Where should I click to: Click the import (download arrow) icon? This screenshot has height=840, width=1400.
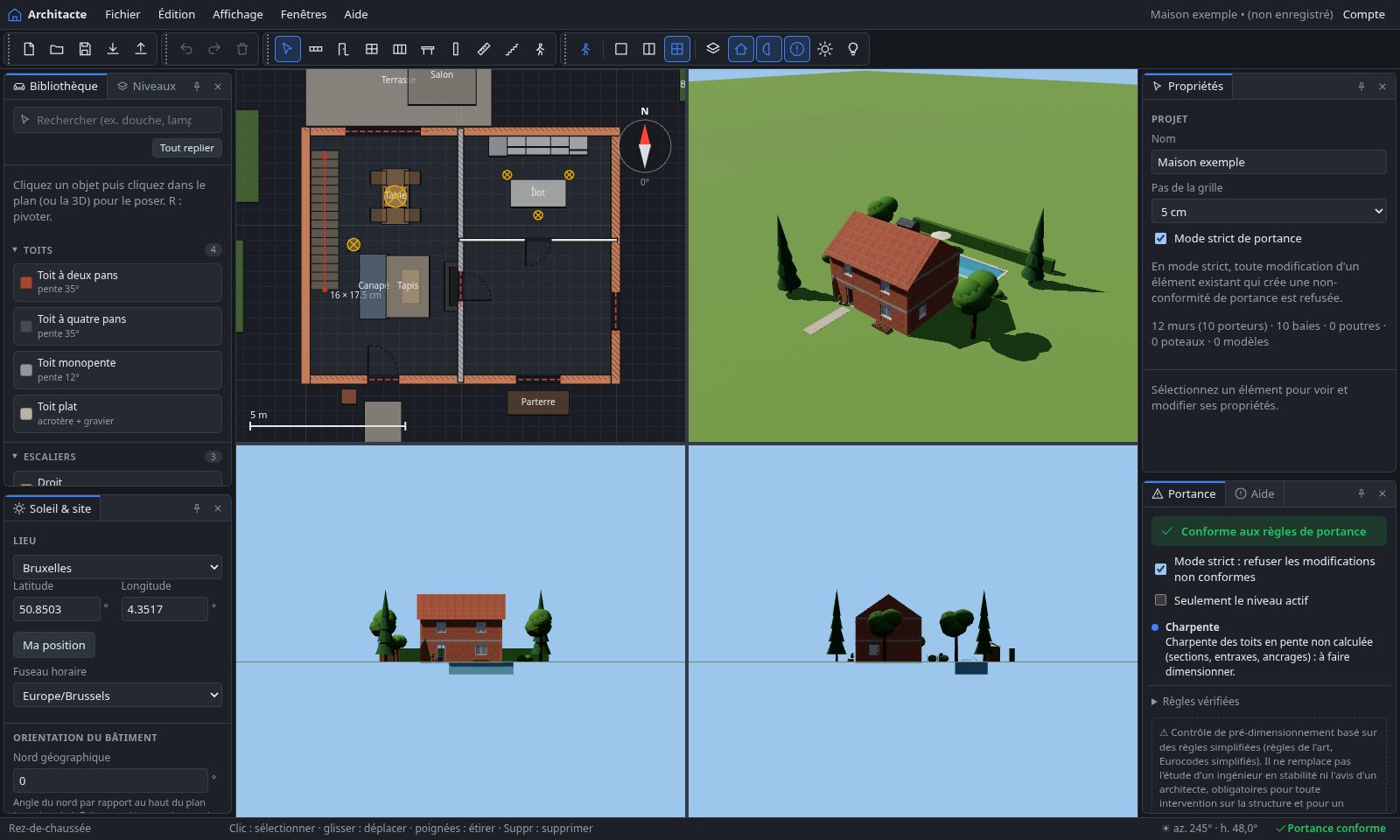[x=113, y=49]
